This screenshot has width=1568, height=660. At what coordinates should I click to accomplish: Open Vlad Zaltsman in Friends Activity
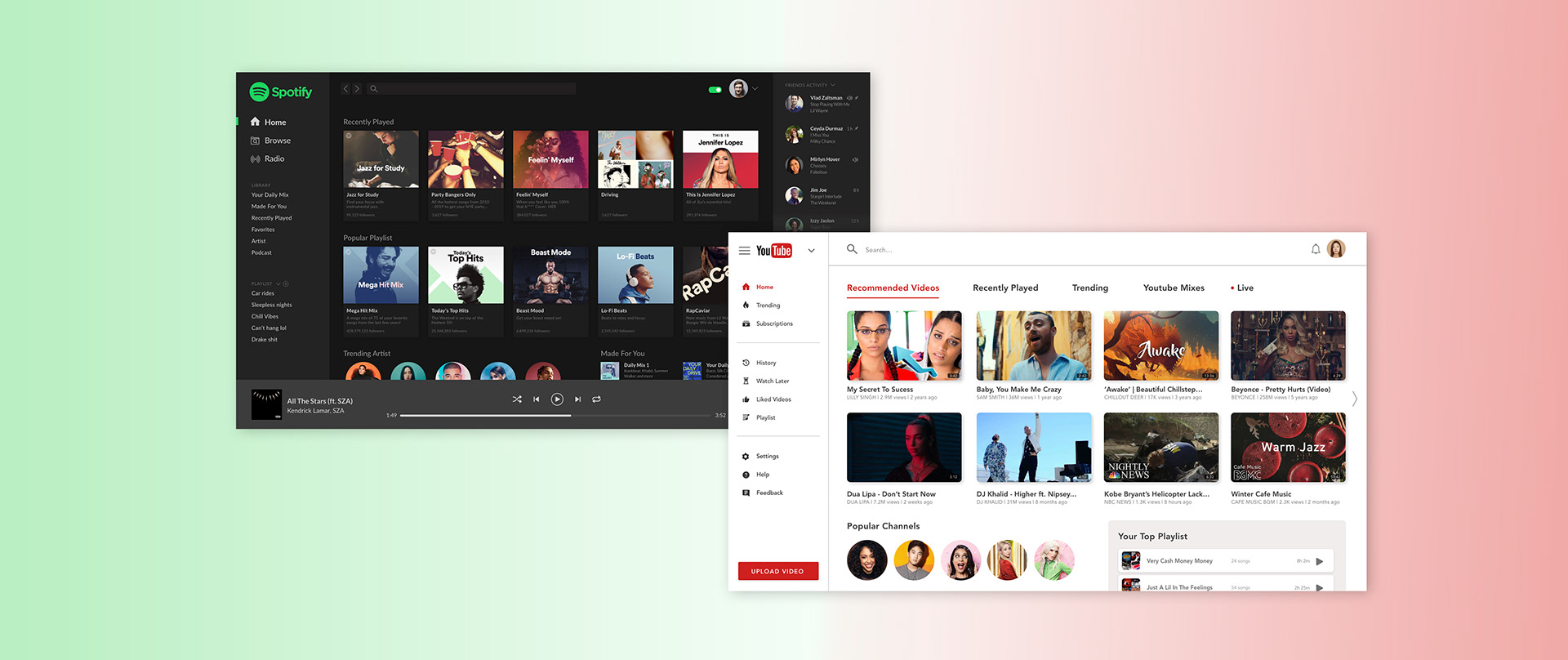click(x=822, y=104)
